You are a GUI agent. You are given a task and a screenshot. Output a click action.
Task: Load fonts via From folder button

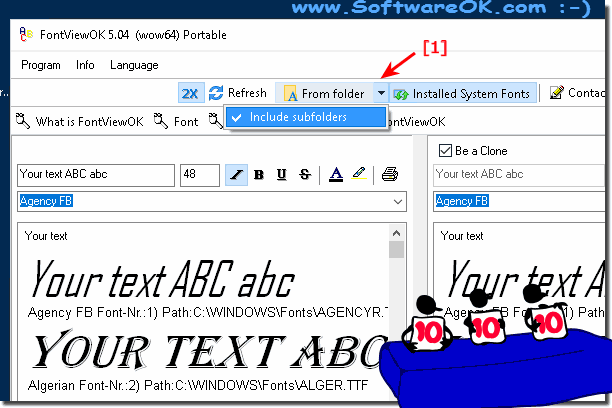click(324, 93)
